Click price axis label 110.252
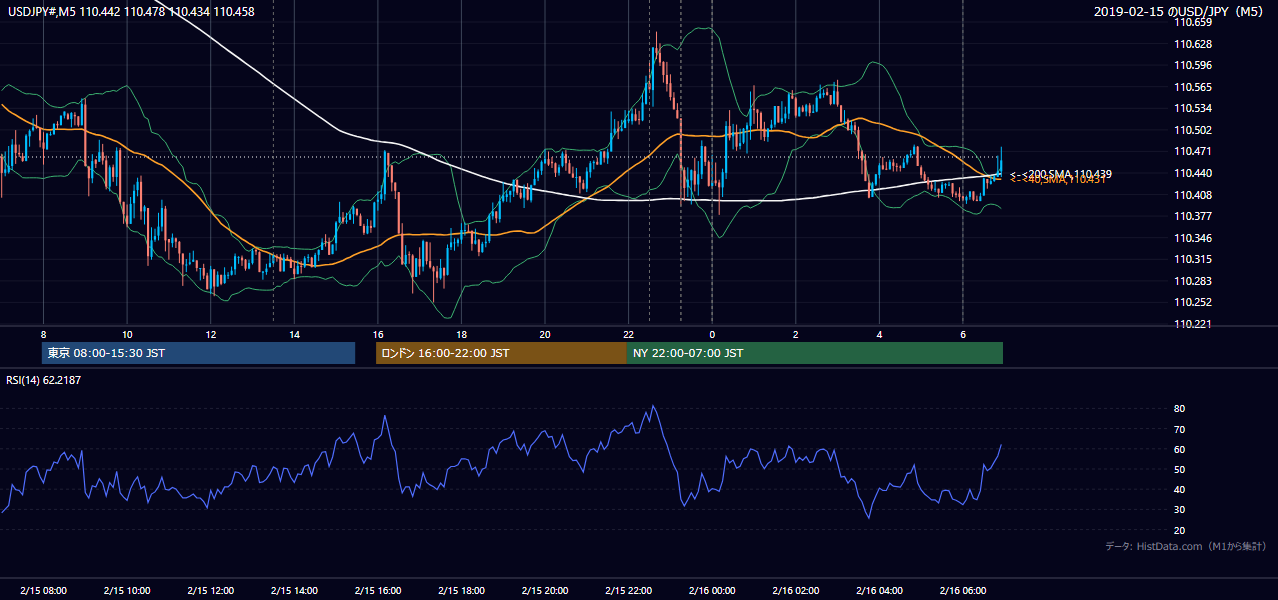Screen dimensions: 1278x600 (1195, 302)
